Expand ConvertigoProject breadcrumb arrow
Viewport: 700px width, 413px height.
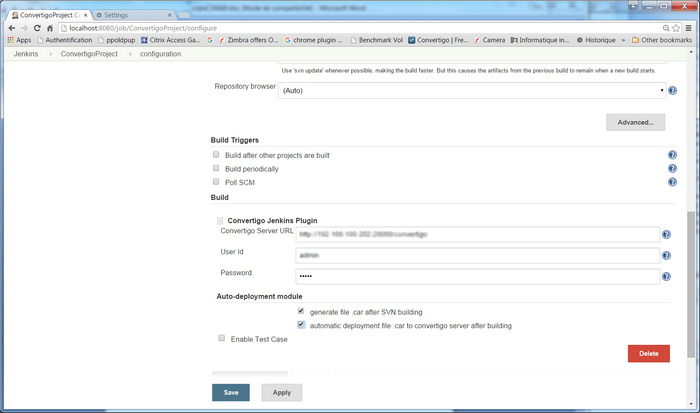click(130, 54)
